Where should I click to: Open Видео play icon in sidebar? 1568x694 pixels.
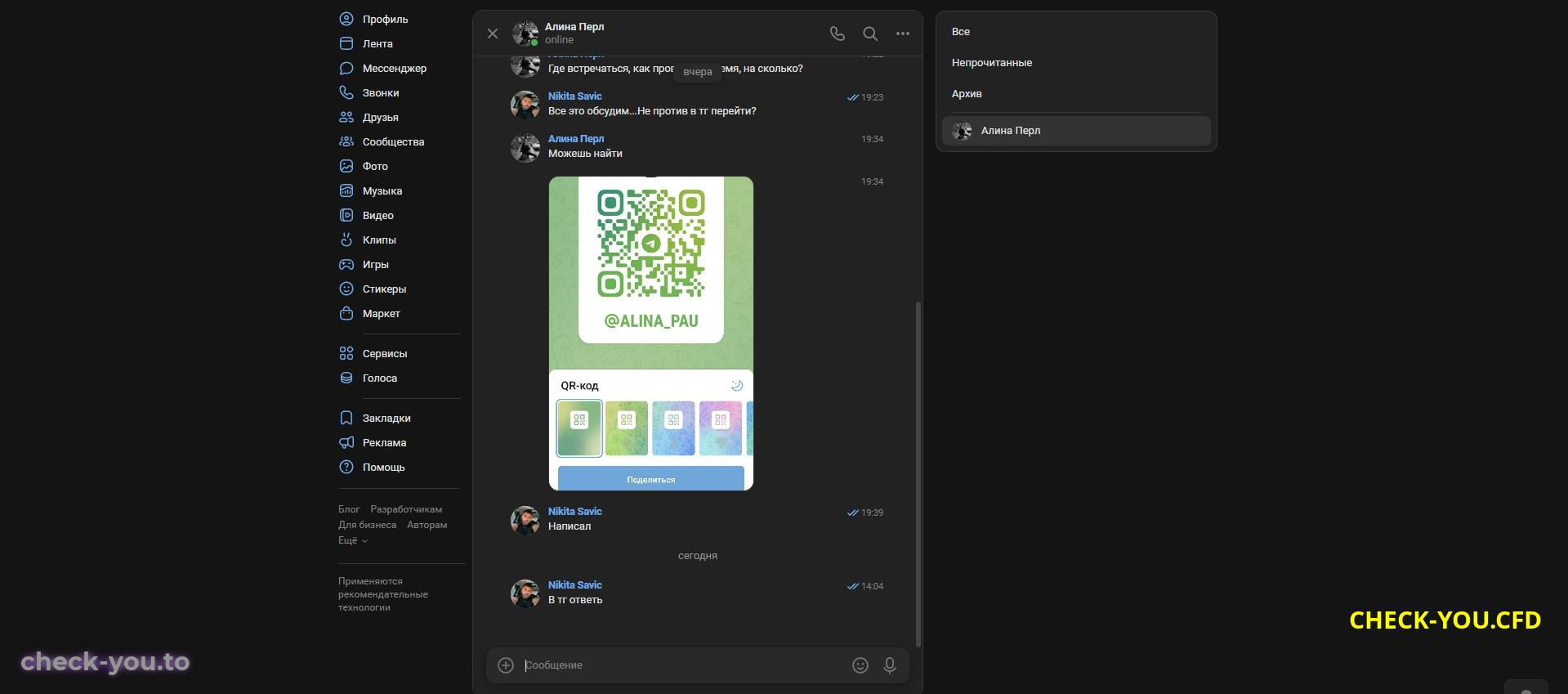[x=346, y=215]
